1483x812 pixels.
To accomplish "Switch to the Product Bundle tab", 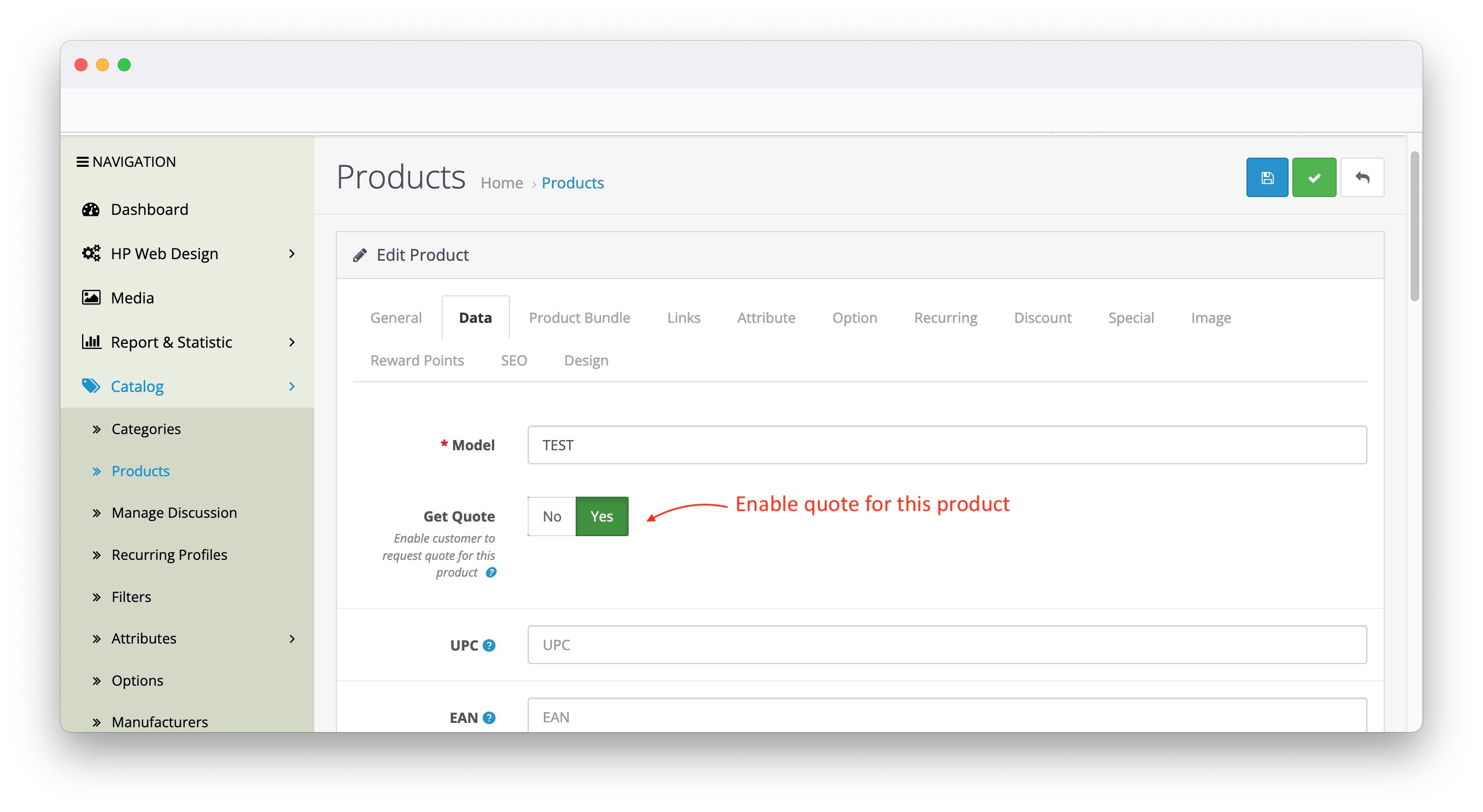I will point(579,317).
